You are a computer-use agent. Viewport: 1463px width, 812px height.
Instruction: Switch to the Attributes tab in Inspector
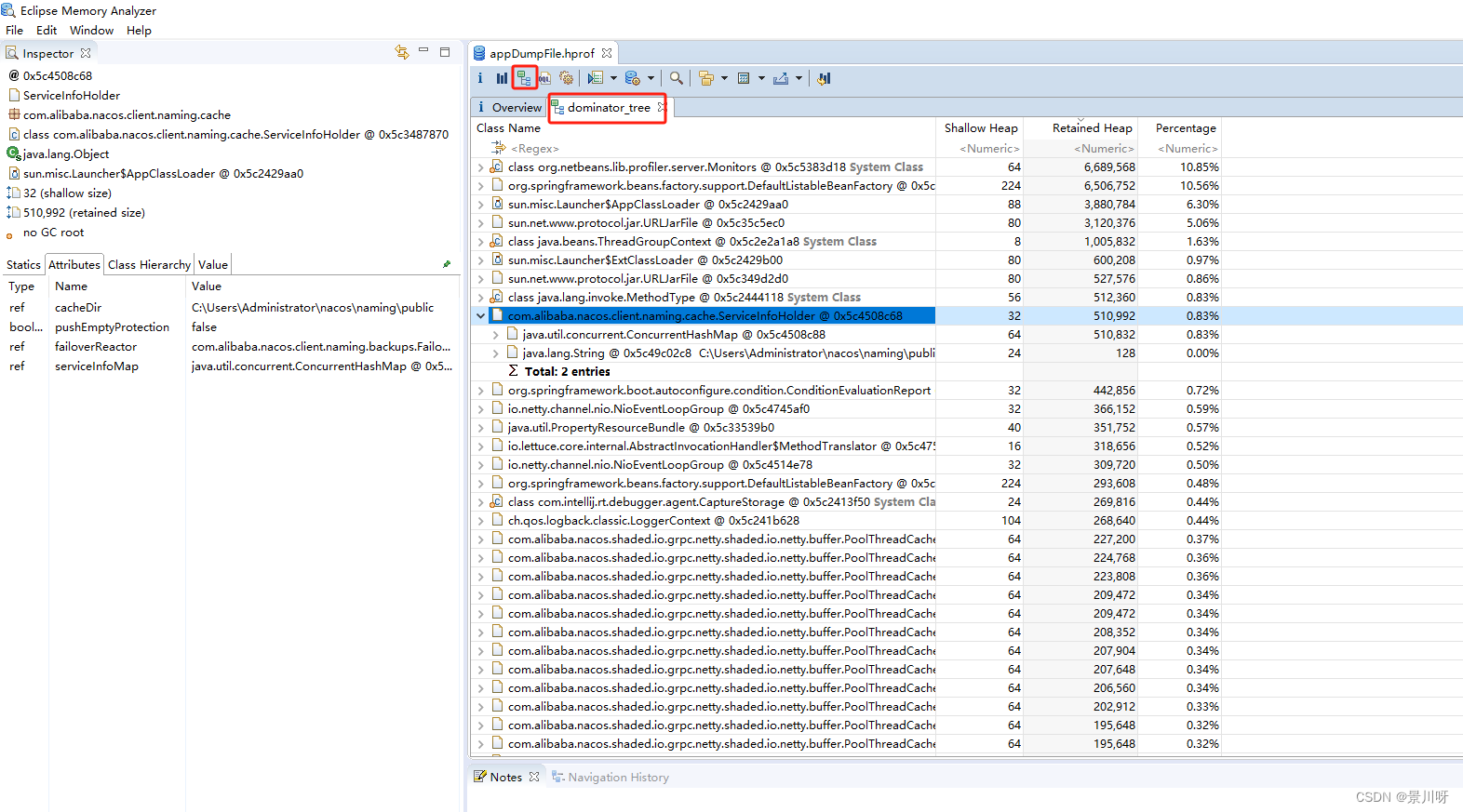tap(74, 265)
